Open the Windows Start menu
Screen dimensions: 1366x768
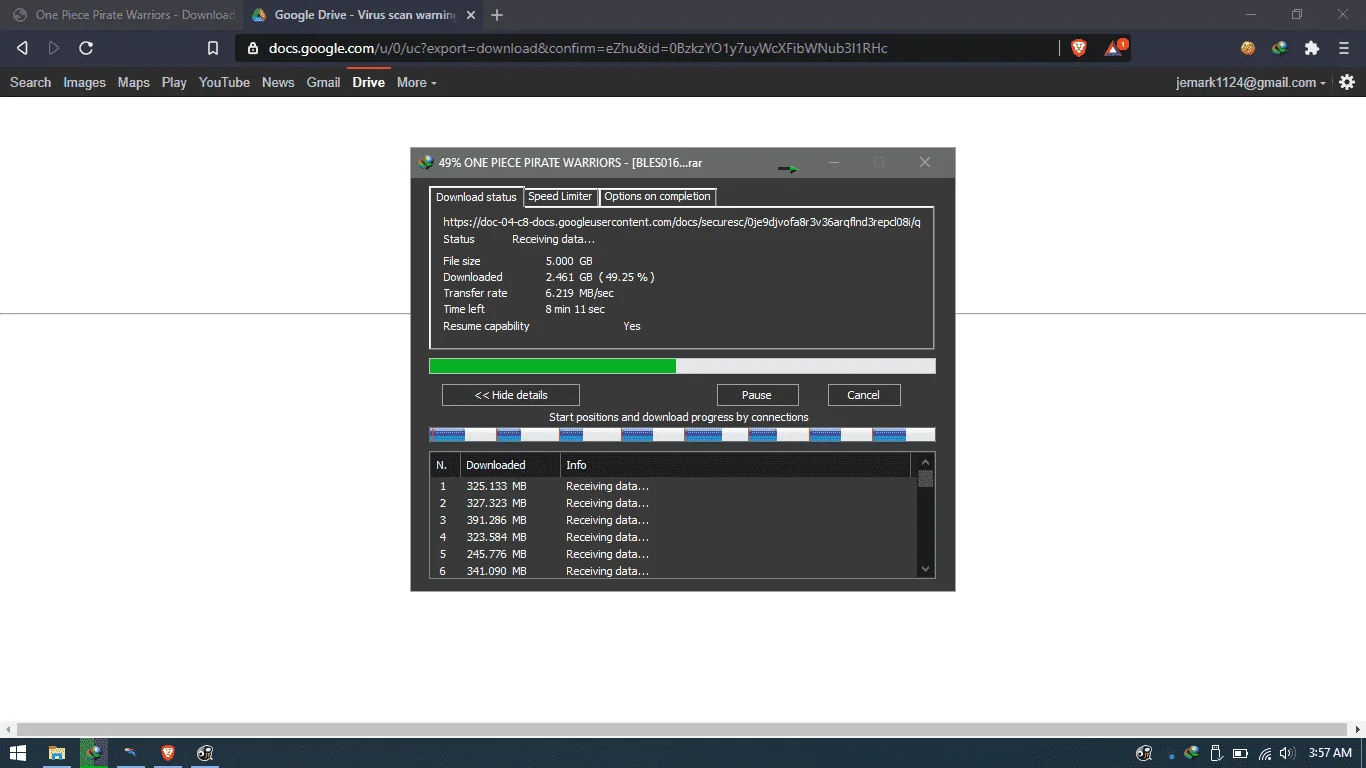pyautogui.click(x=18, y=753)
